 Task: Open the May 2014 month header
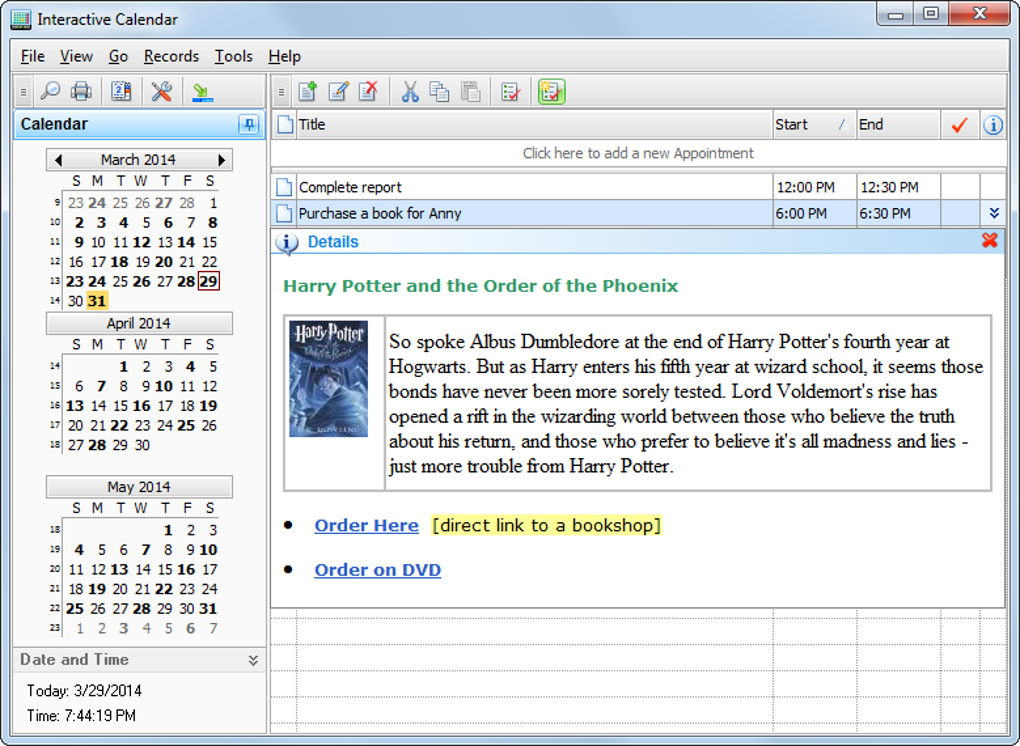(x=139, y=486)
